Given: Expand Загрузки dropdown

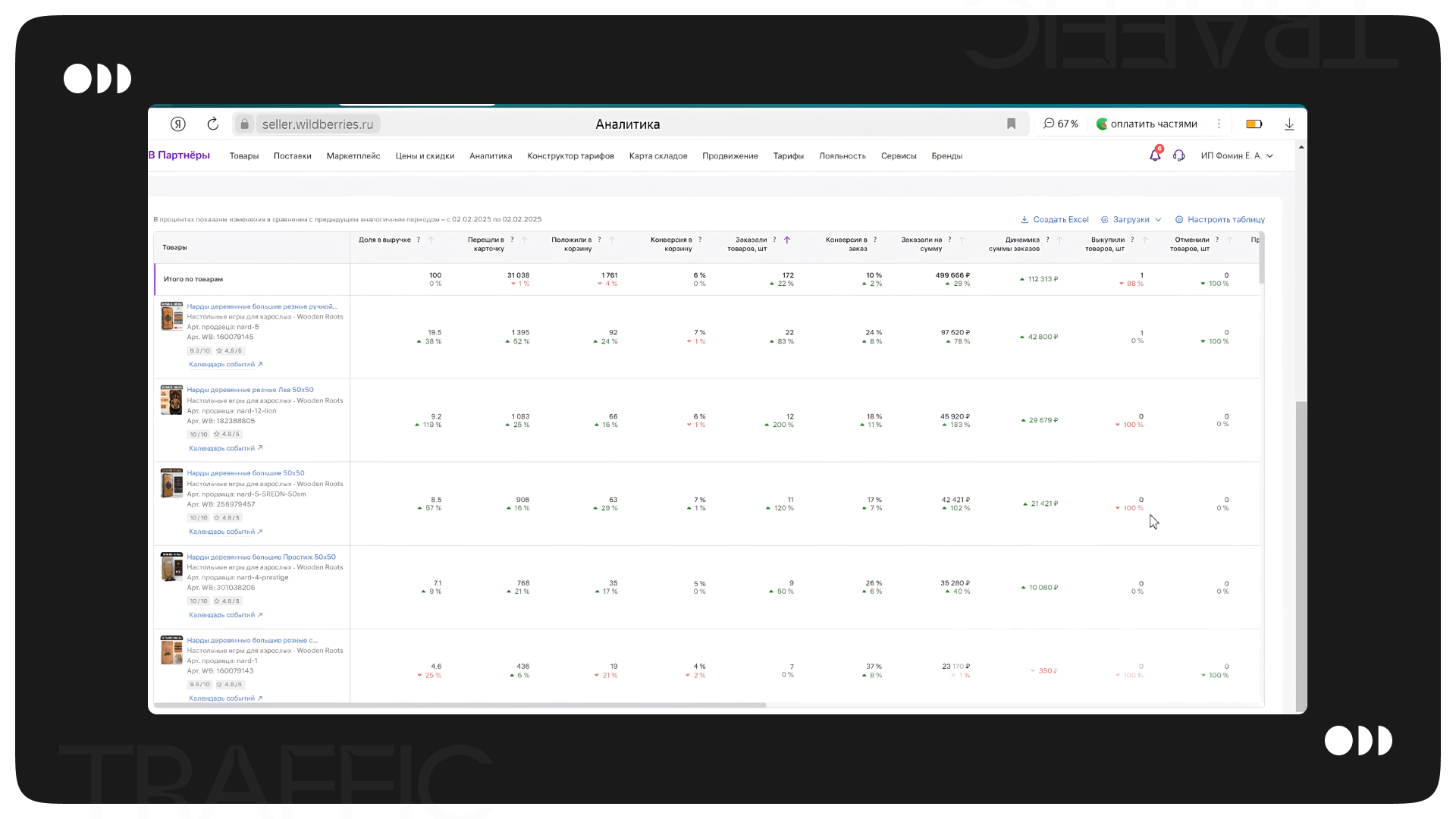Looking at the screenshot, I should point(1131,220).
